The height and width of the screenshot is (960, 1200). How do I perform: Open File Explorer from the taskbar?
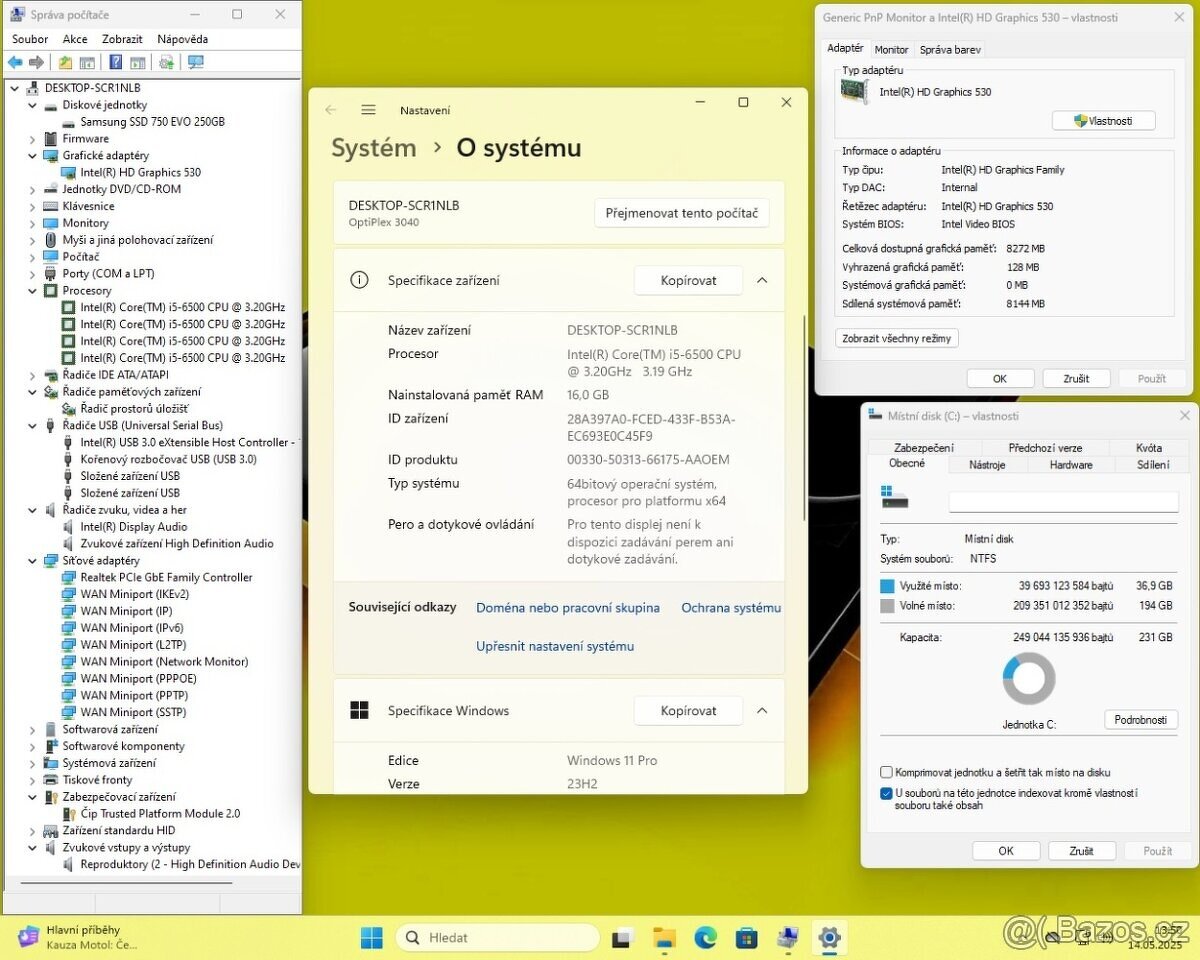coord(664,938)
